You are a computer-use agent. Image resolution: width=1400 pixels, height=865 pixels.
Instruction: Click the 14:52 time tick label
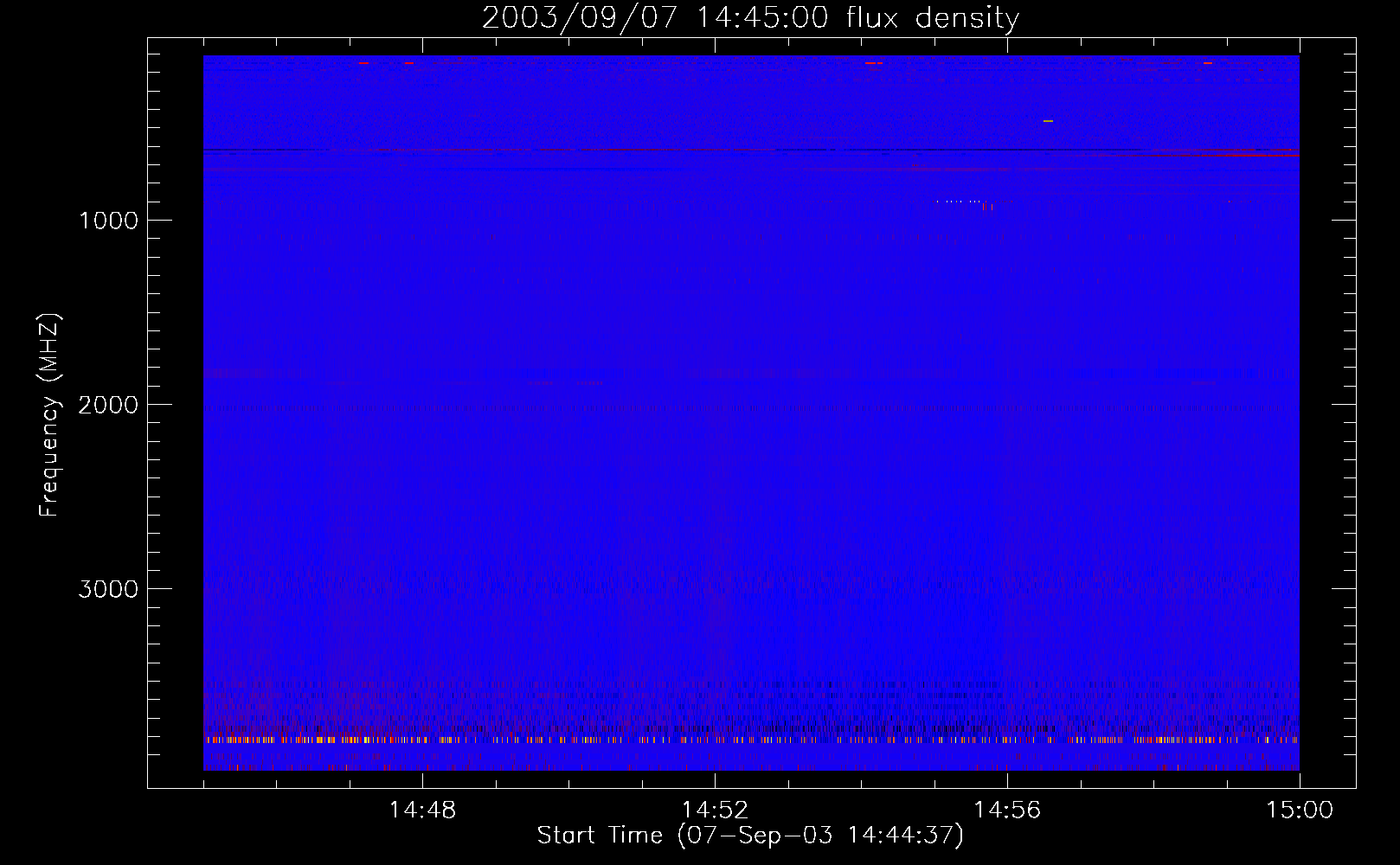(x=715, y=811)
